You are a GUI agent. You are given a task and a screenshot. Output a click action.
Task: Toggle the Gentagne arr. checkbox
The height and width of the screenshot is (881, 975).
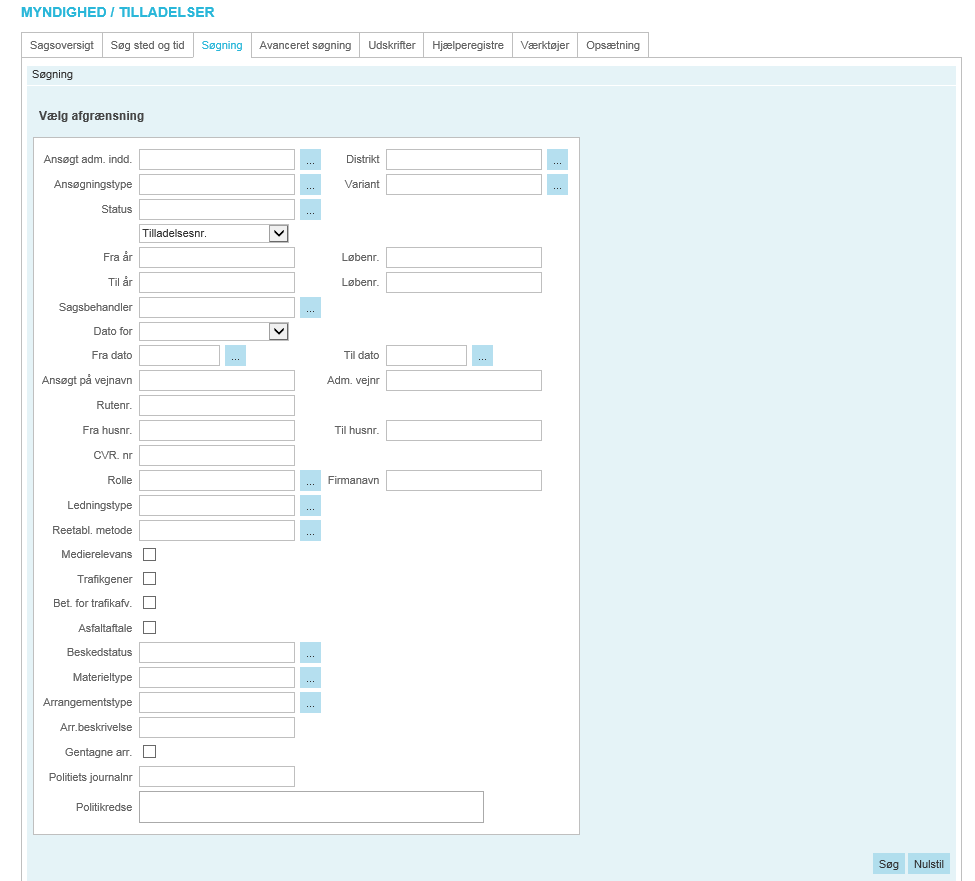click(x=150, y=752)
